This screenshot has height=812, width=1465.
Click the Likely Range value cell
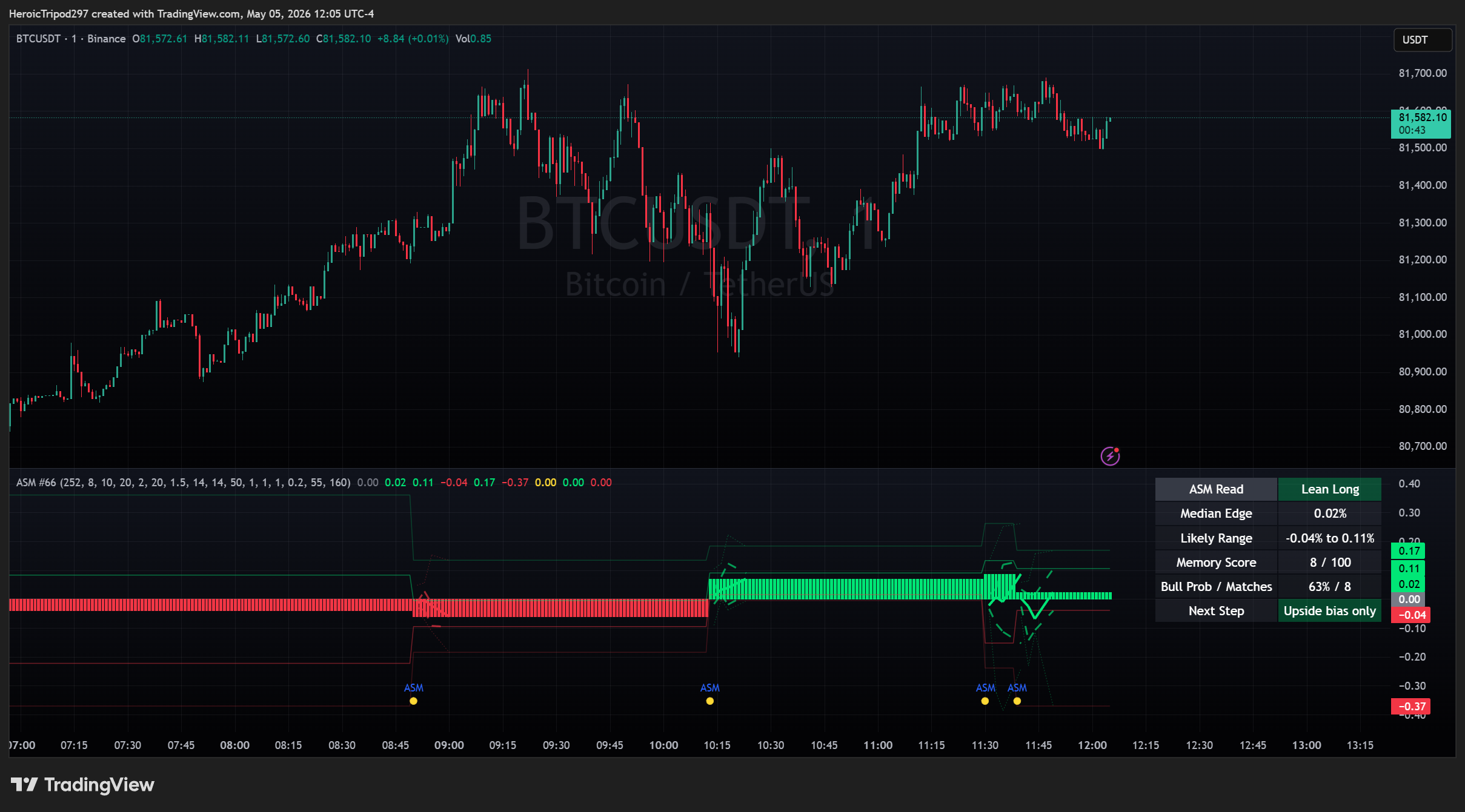tap(1330, 538)
